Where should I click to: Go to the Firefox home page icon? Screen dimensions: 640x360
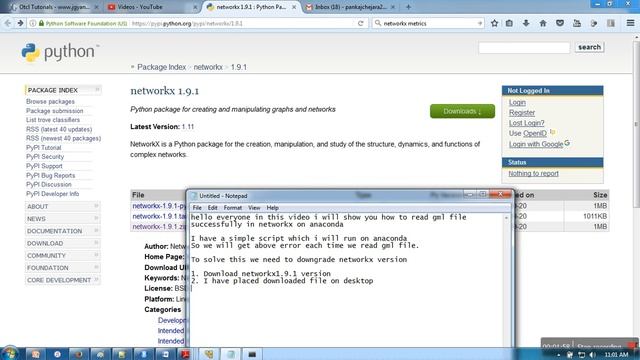click(543, 23)
